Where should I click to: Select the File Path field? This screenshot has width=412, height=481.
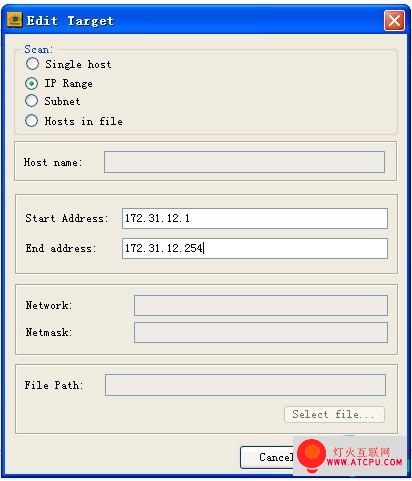coord(245,385)
